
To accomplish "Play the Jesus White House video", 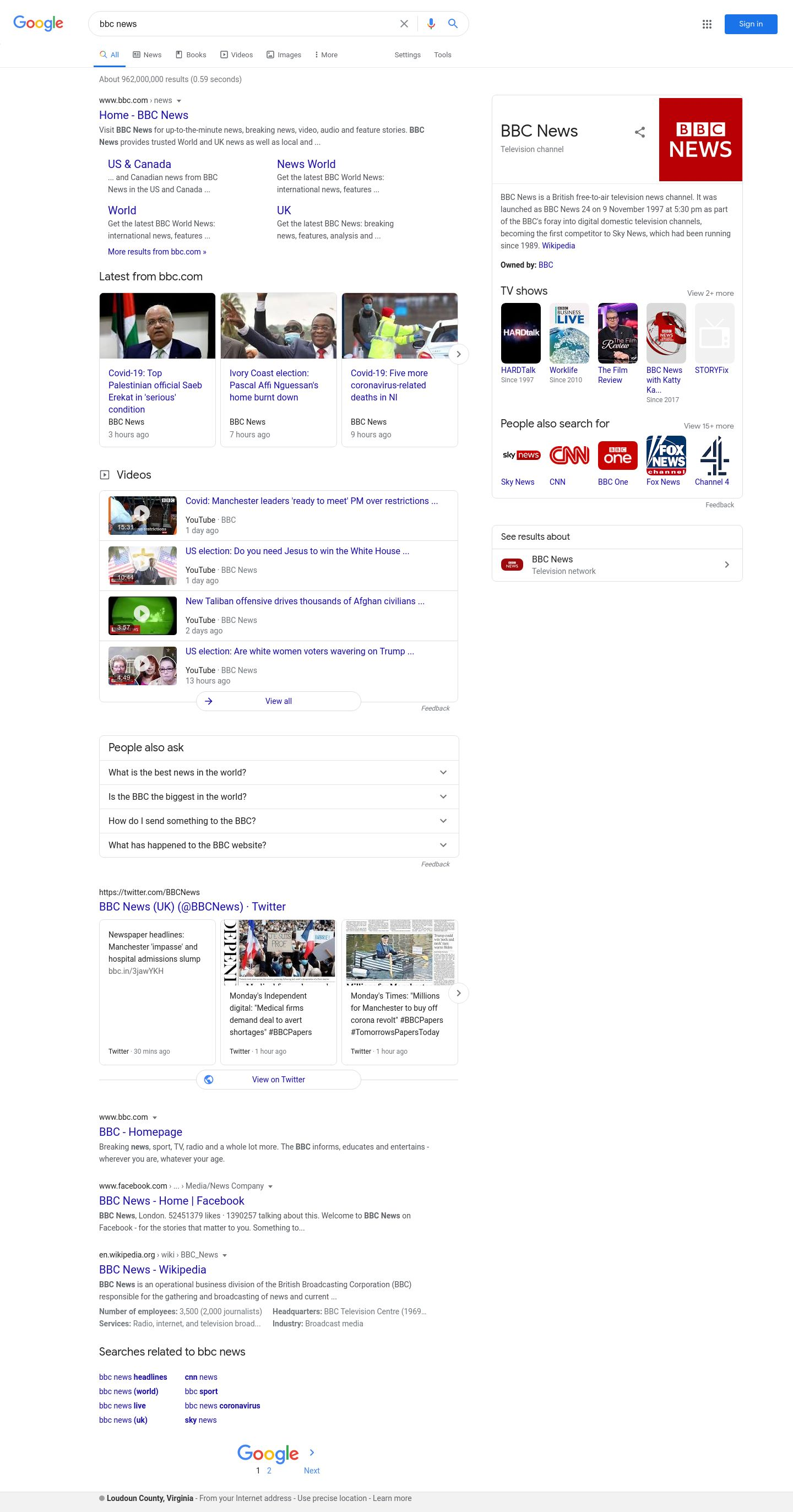I will [x=142, y=565].
